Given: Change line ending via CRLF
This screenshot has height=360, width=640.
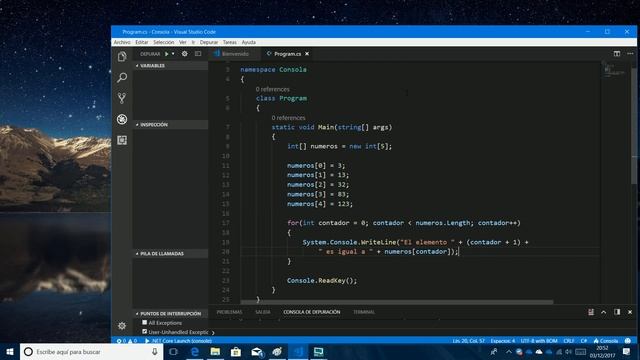Looking at the screenshot, I should click(569, 341).
